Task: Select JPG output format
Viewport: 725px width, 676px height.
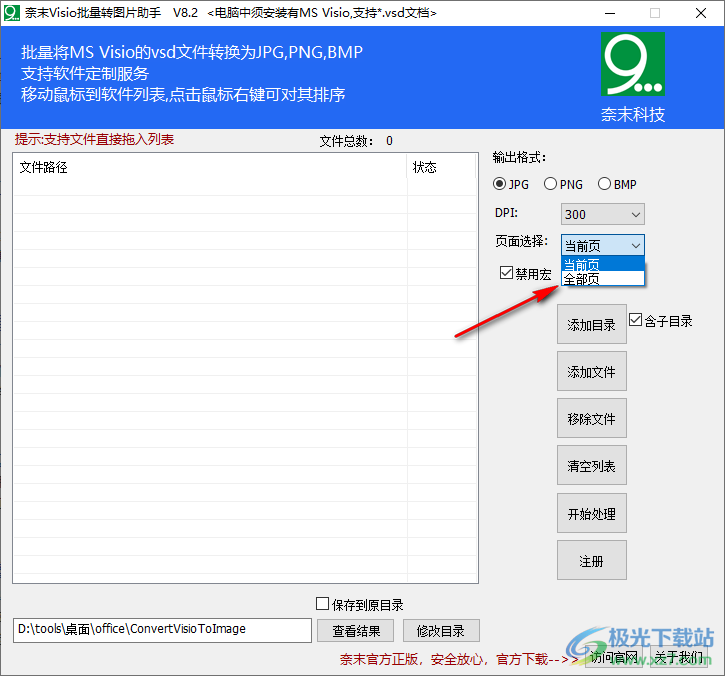Action: 510,184
